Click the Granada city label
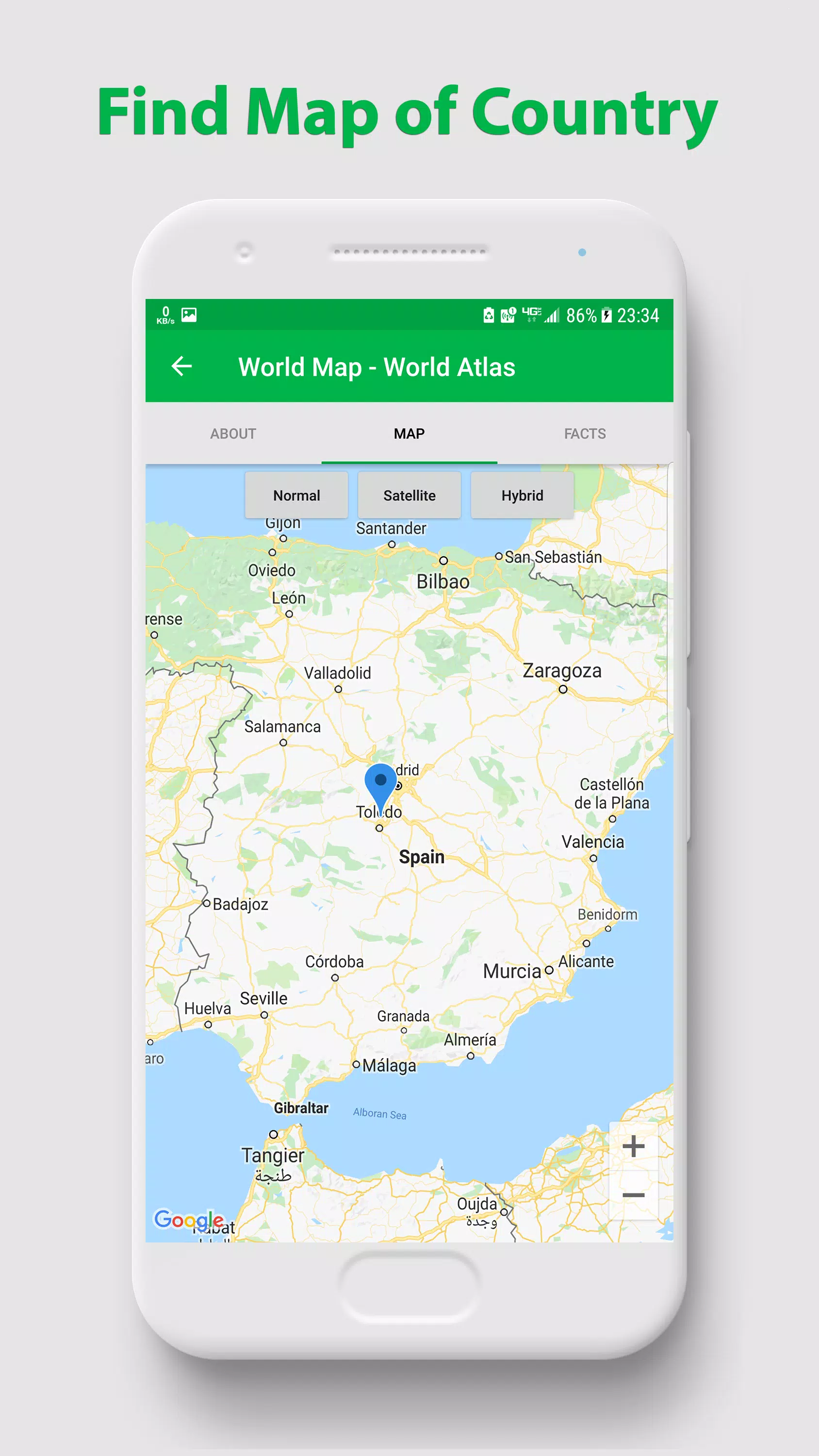This screenshot has width=819, height=1456. click(404, 1016)
